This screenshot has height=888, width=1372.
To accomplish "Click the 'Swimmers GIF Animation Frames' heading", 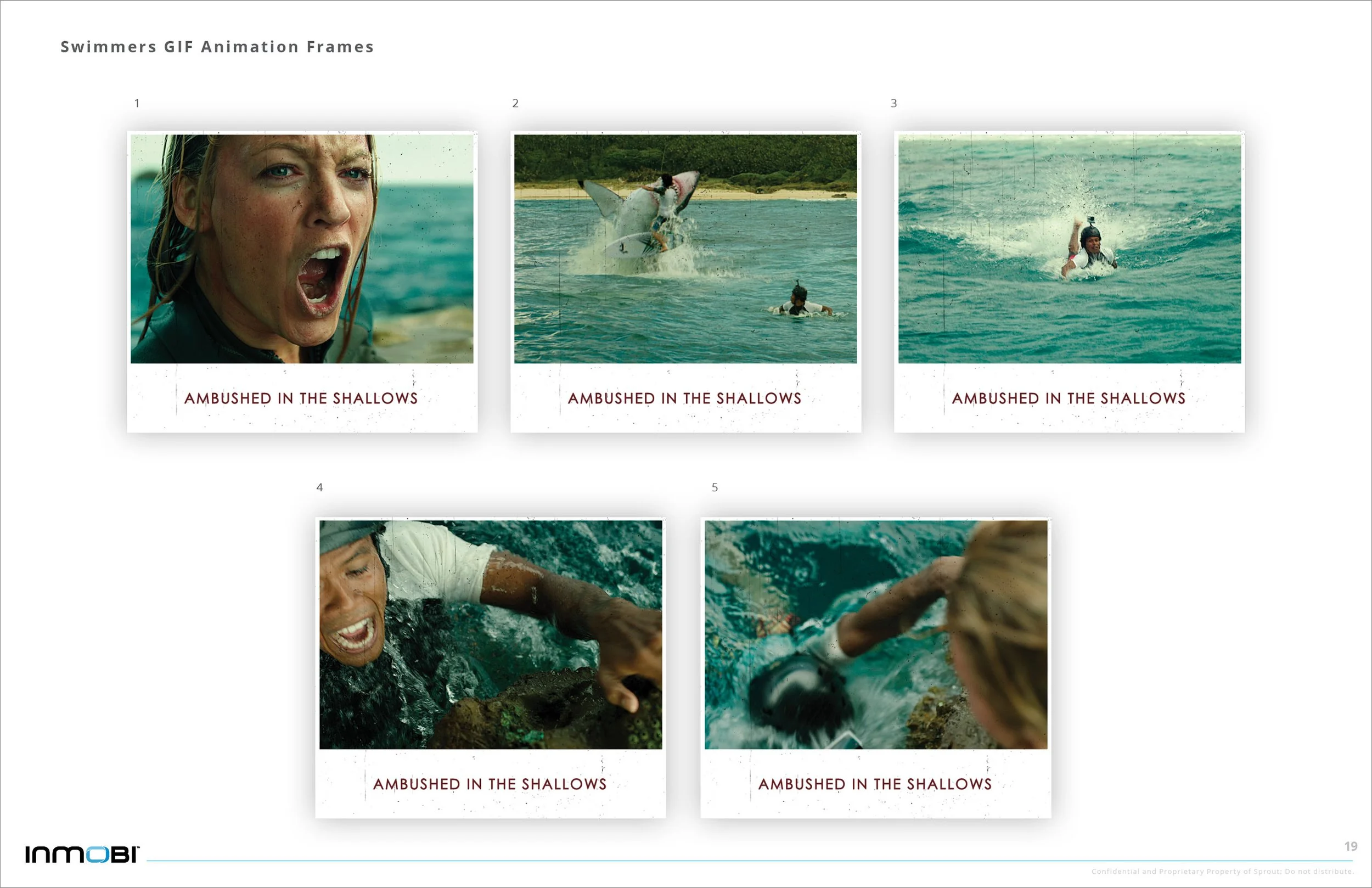I will click(217, 47).
